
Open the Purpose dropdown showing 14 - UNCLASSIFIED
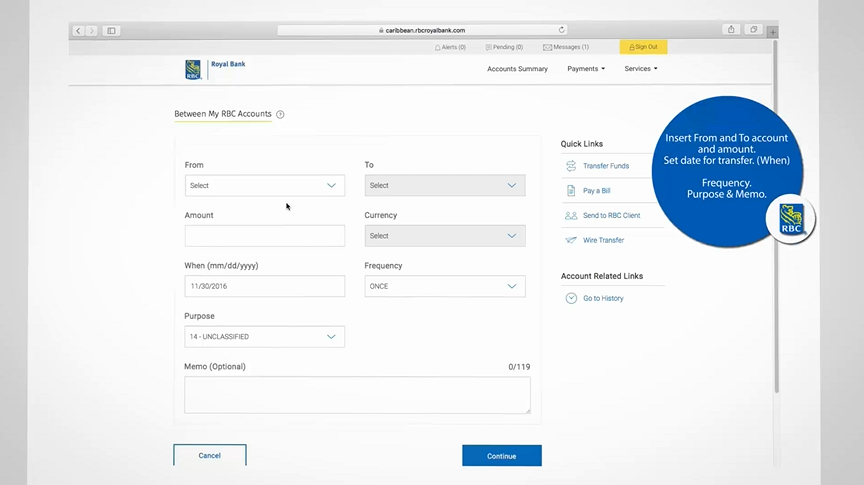coord(264,337)
